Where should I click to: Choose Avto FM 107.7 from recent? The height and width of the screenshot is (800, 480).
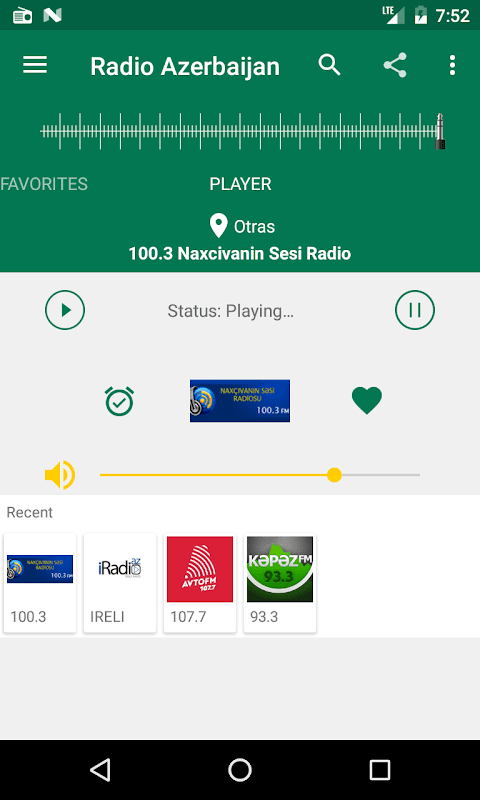[x=200, y=583]
